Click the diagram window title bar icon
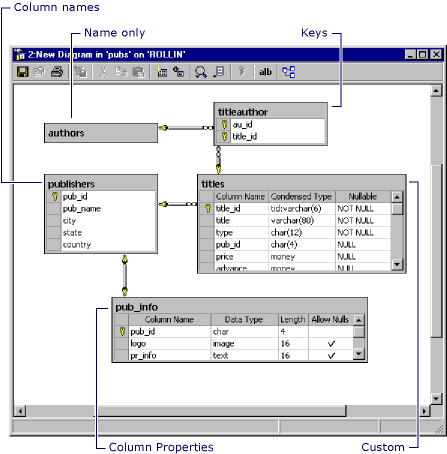This screenshot has height=454, width=447. click(20, 54)
